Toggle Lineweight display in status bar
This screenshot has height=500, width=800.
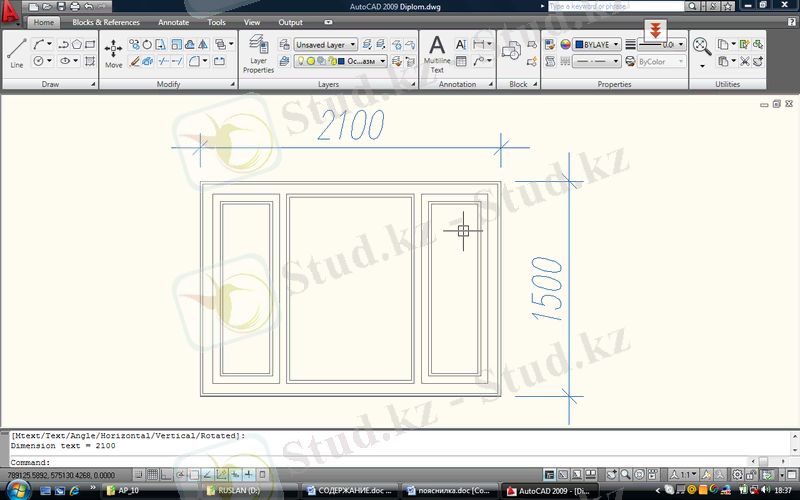(x=248, y=474)
